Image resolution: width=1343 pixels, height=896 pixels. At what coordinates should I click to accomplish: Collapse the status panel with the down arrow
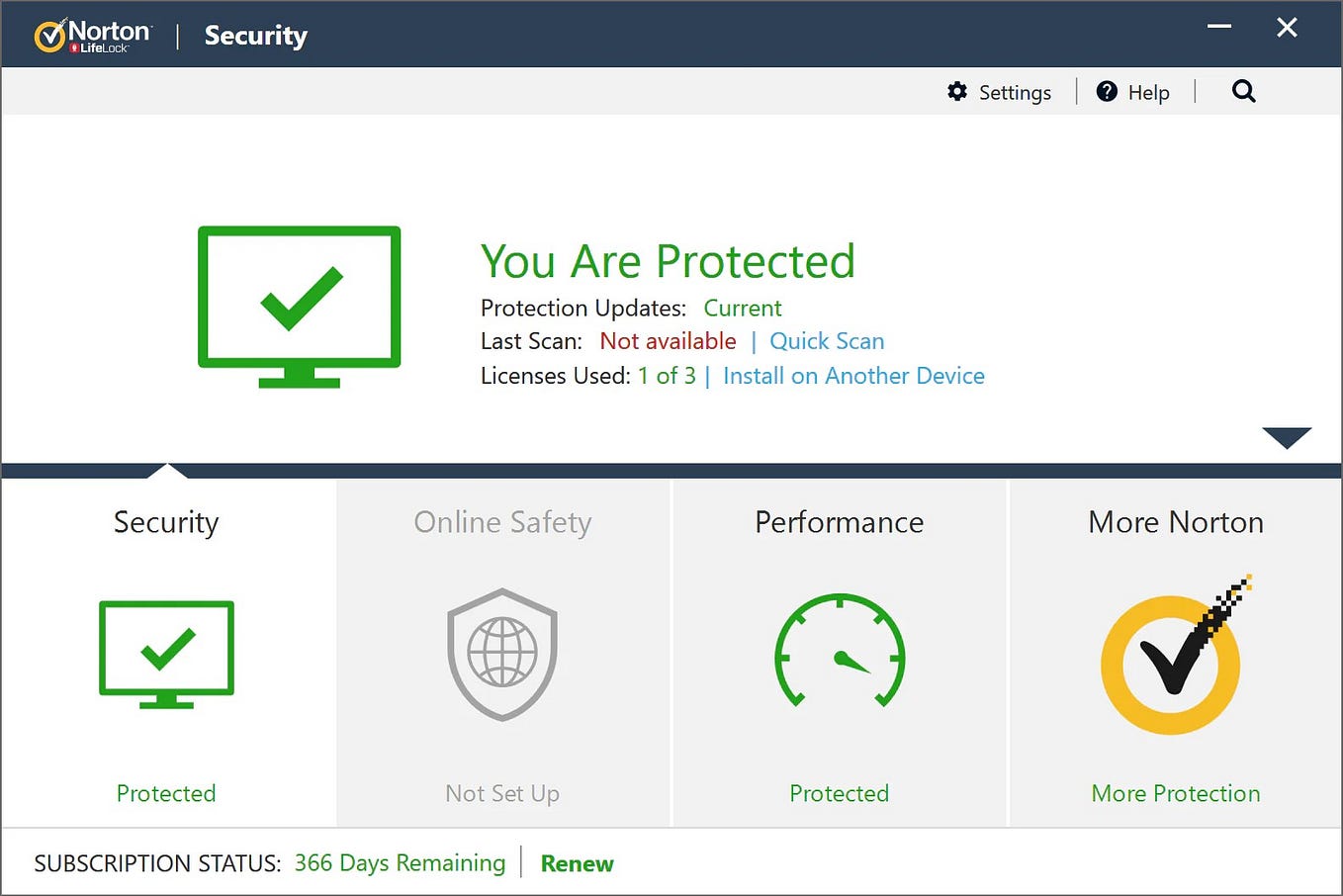point(1286,437)
